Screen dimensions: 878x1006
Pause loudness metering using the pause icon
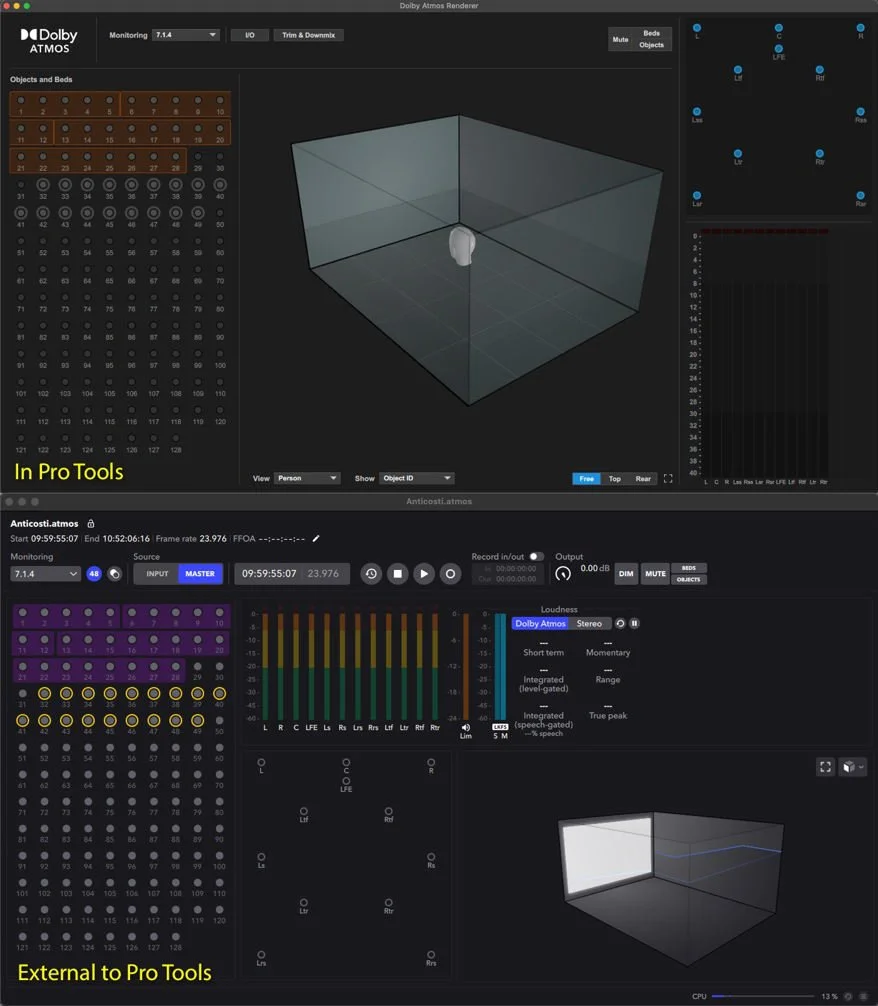click(634, 623)
